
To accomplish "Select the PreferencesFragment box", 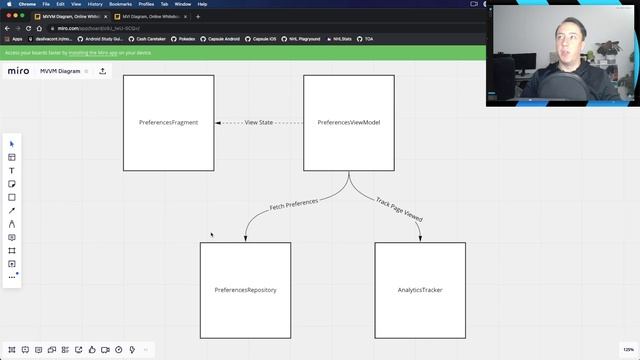I will coord(169,123).
